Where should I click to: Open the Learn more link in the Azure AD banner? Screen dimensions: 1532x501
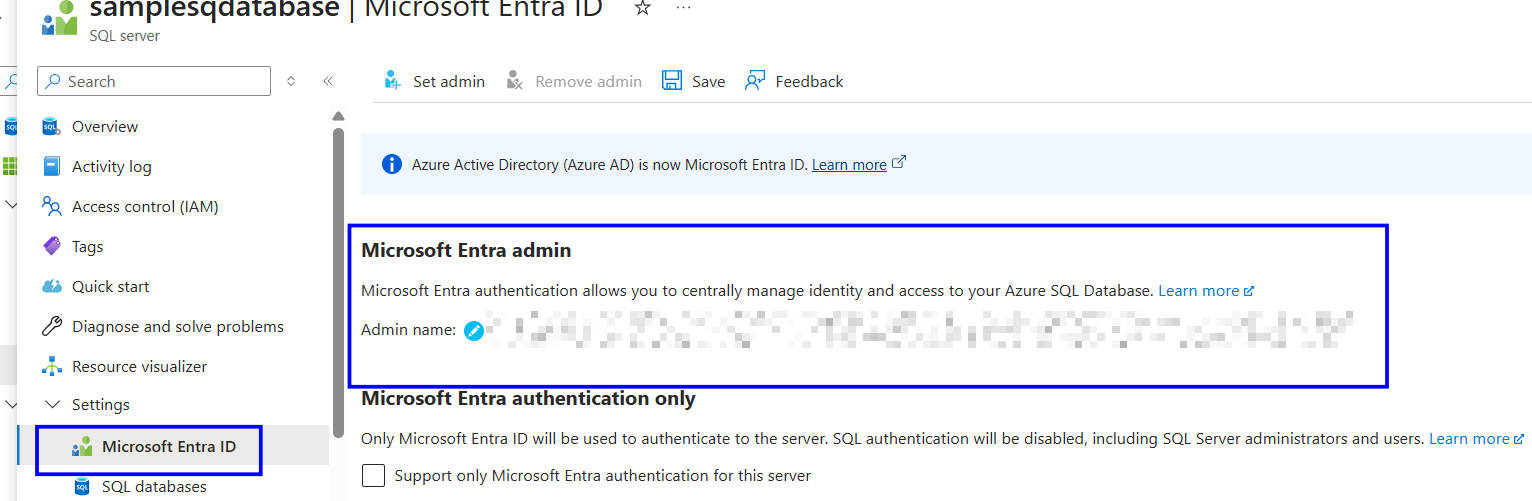tap(849, 164)
